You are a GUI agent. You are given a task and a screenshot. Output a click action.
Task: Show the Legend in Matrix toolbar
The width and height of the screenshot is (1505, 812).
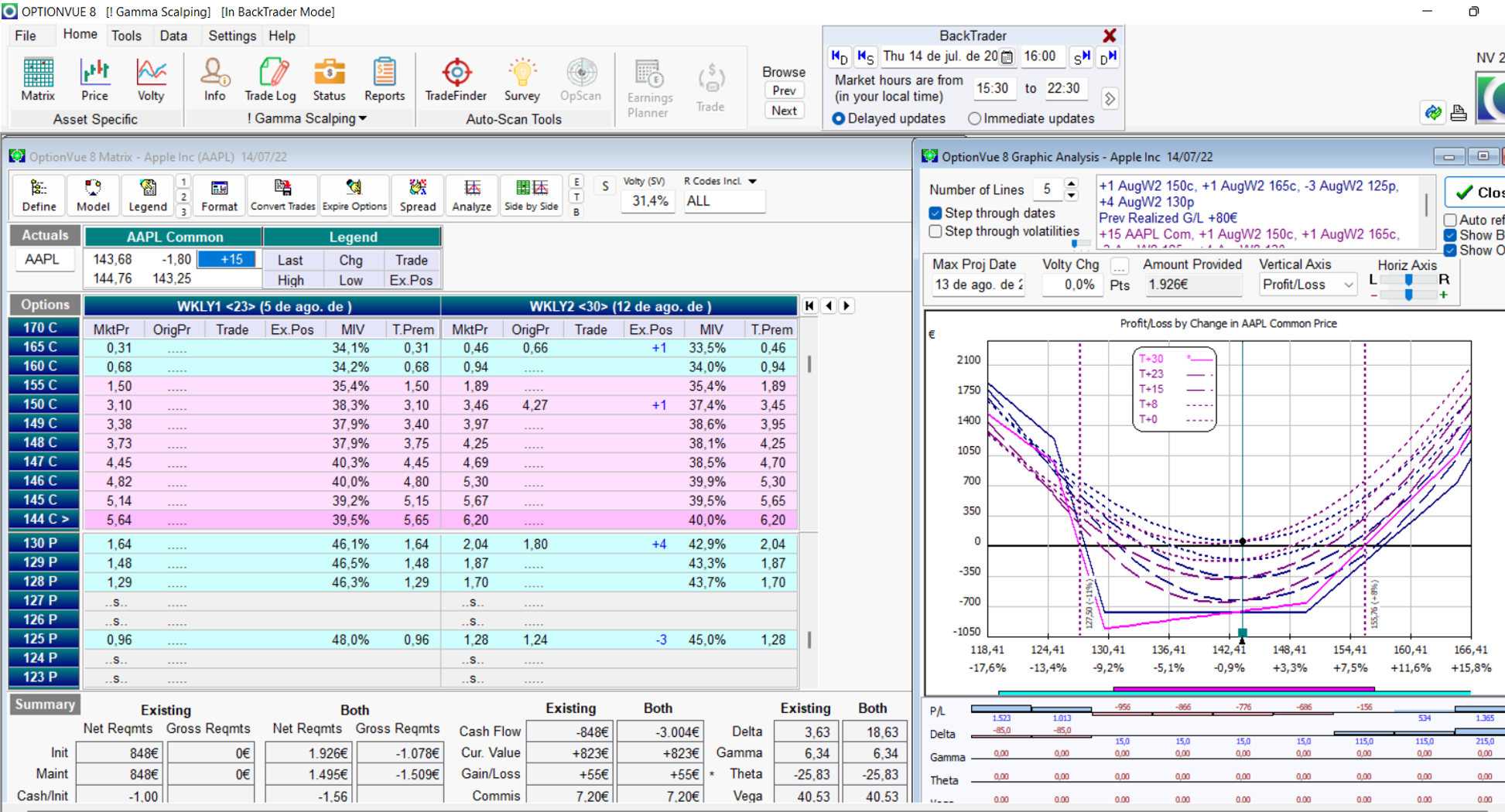pyautogui.click(x=147, y=195)
